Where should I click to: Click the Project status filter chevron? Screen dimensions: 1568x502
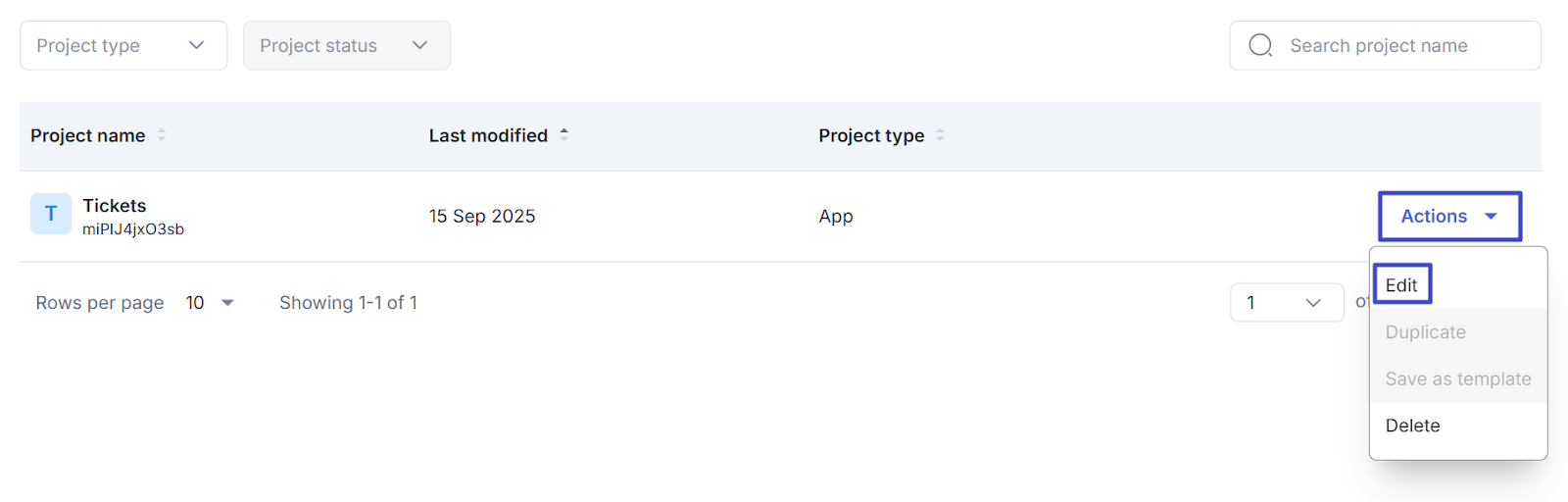[420, 45]
